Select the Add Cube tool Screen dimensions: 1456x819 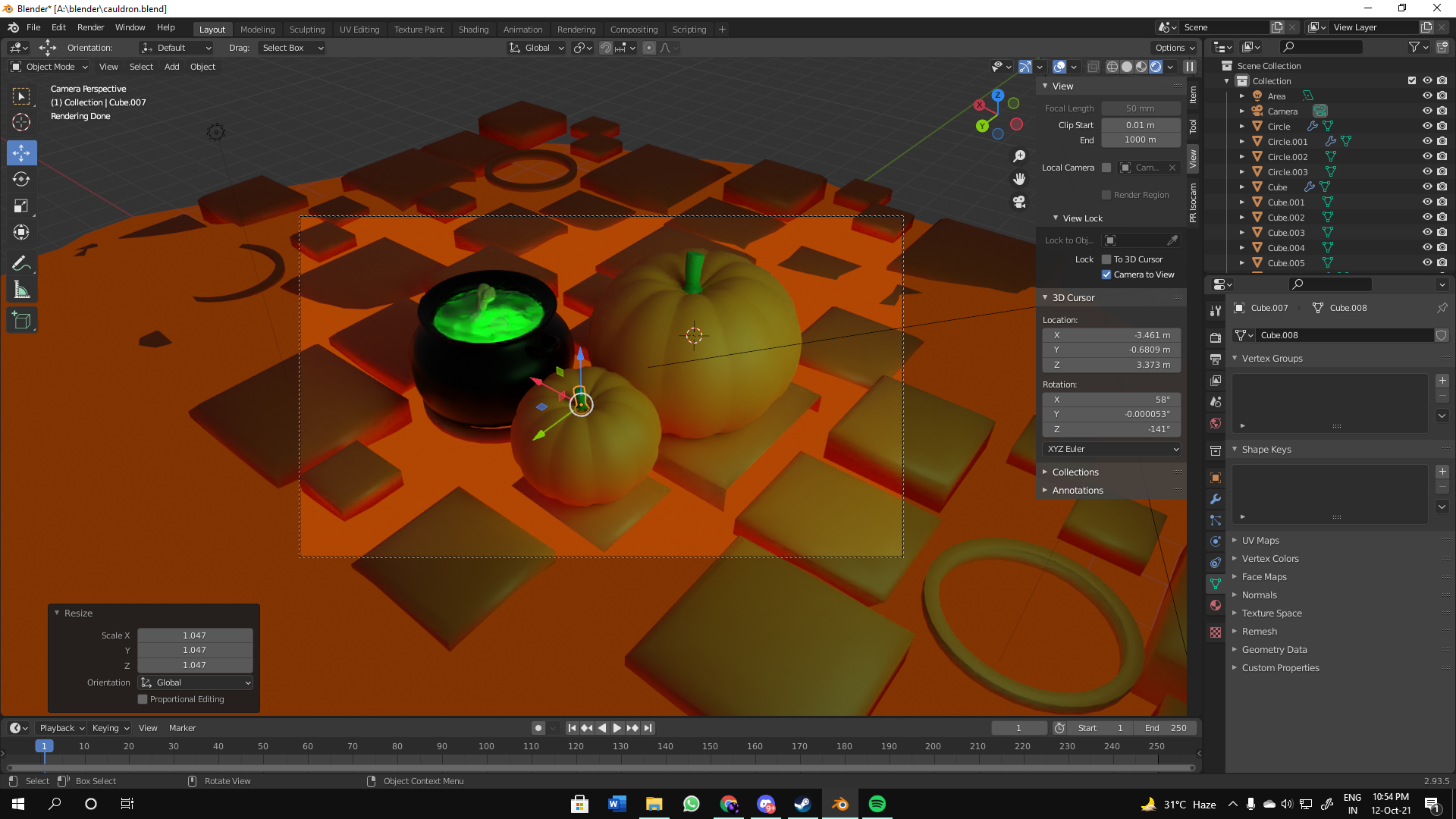(x=21, y=321)
